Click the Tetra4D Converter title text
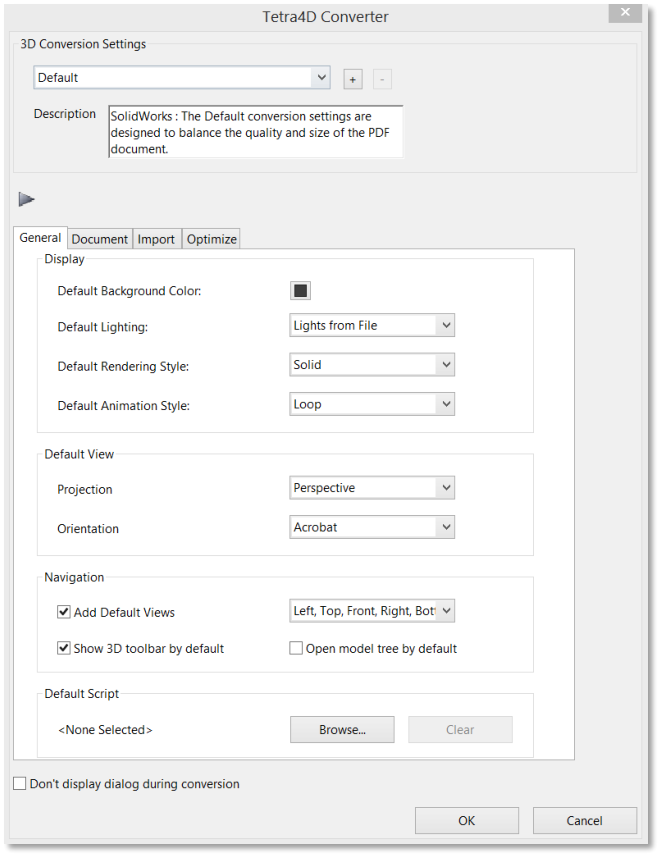This screenshot has width=661, height=857. coord(325,17)
